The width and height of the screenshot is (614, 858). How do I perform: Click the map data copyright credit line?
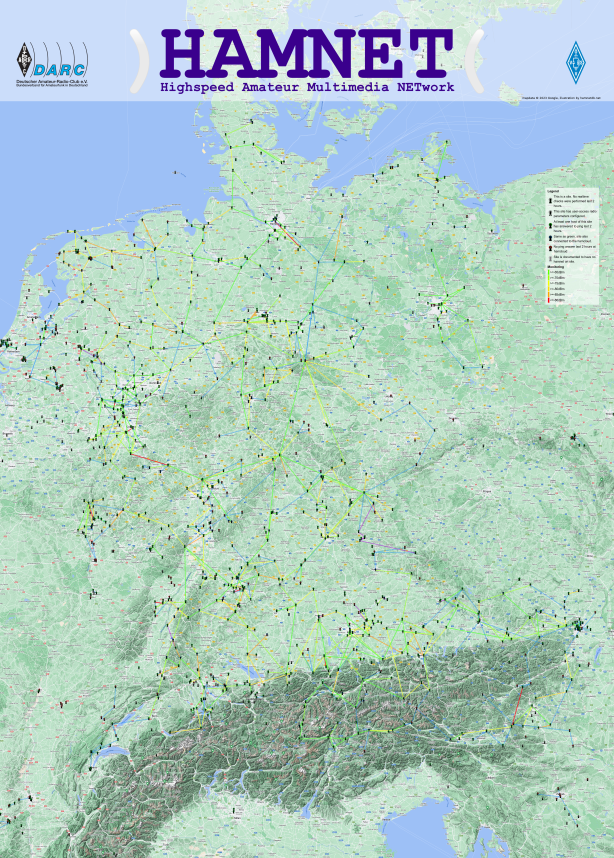click(x=561, y=98)
